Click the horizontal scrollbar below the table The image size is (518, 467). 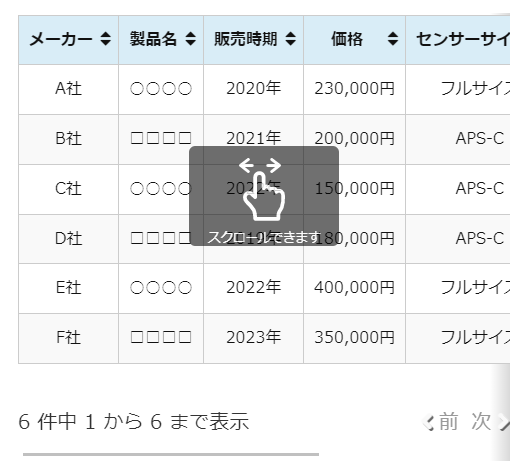(171, 454)
